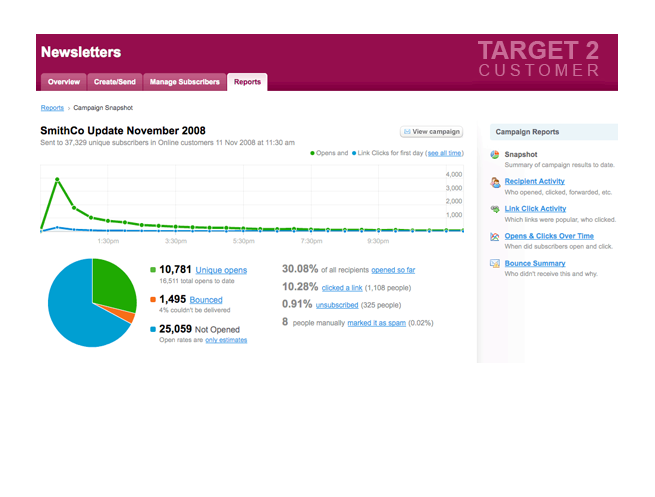Select the Reports tab
655x497 pixels.
tap(247, 82)
